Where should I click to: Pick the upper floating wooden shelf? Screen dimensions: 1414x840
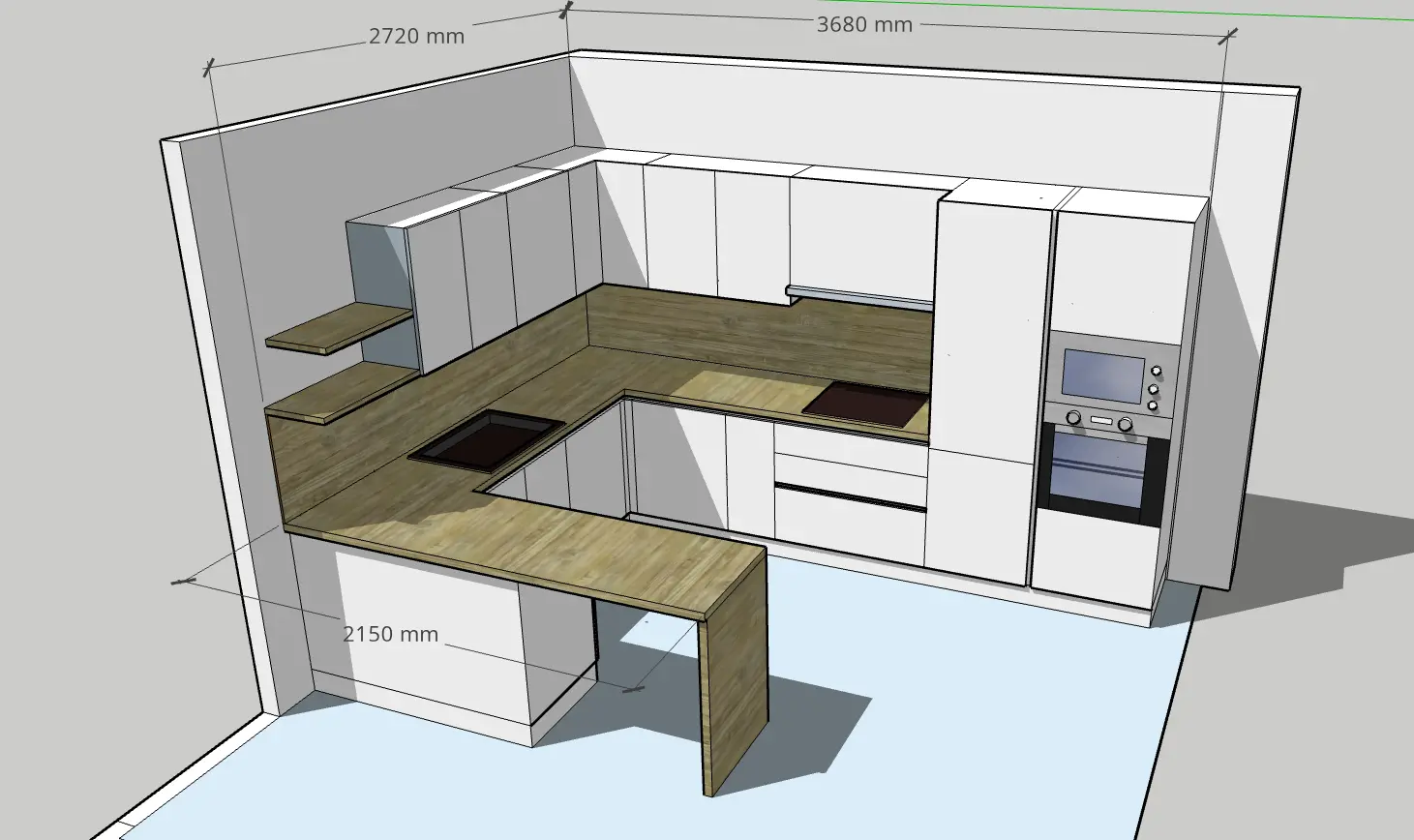(x=338, y=326)
